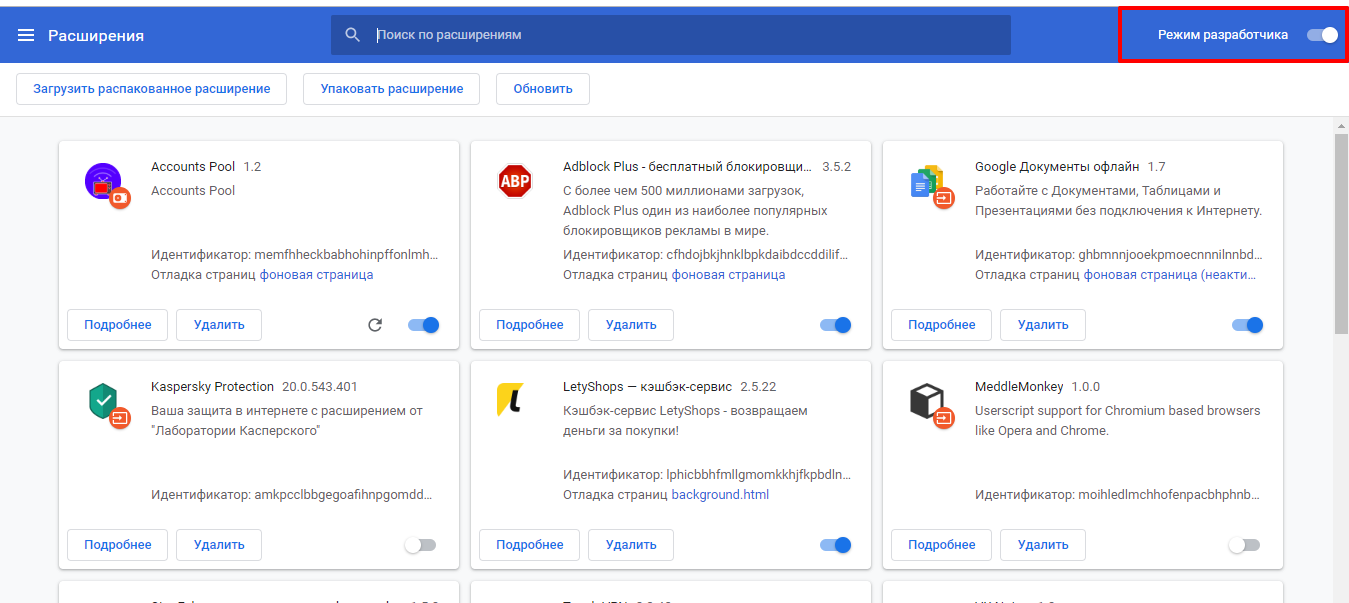This screenshot has height=603, width=1349.
Task: Remove Accounts Pool with Удалить
Action: [x=219, y=325]
